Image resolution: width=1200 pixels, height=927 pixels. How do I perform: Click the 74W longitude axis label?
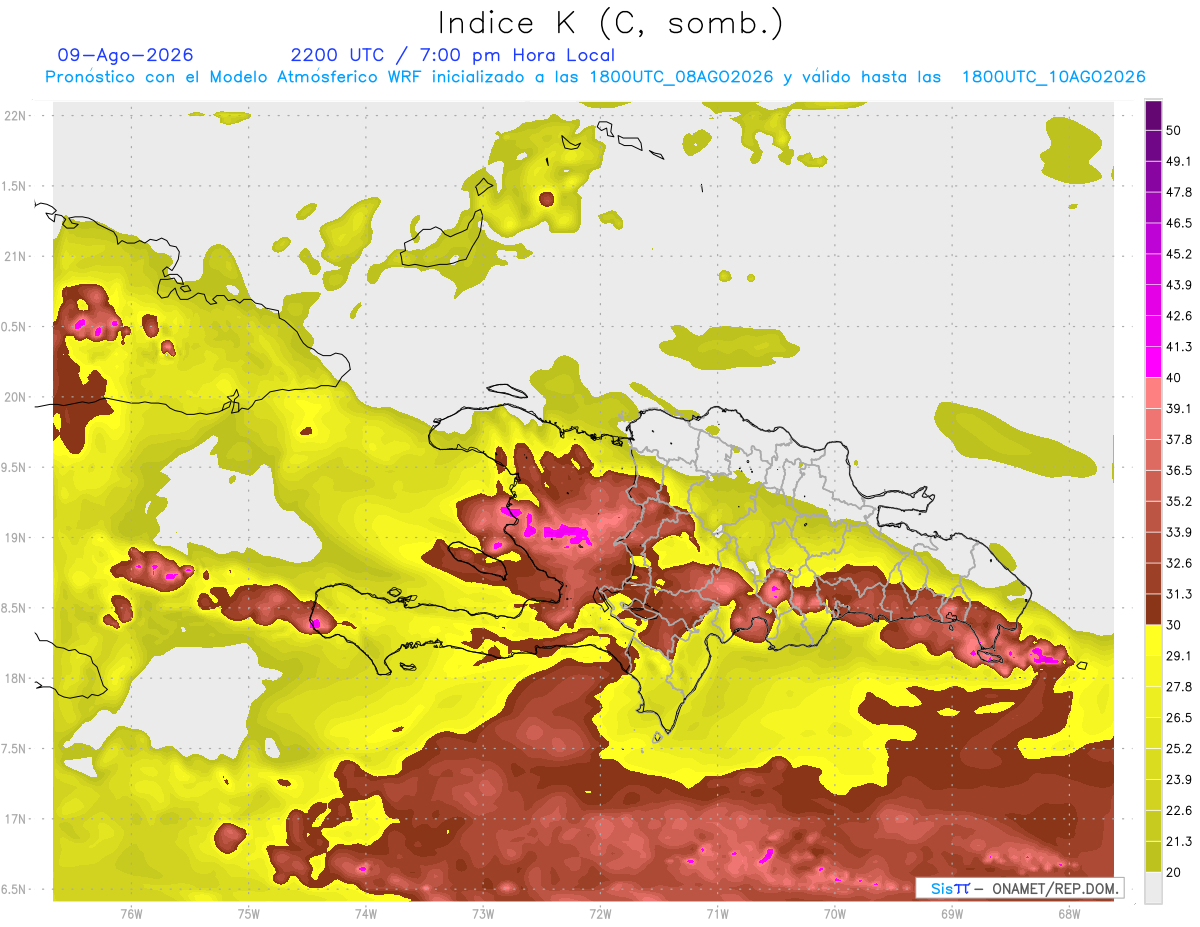pos(366,914)
